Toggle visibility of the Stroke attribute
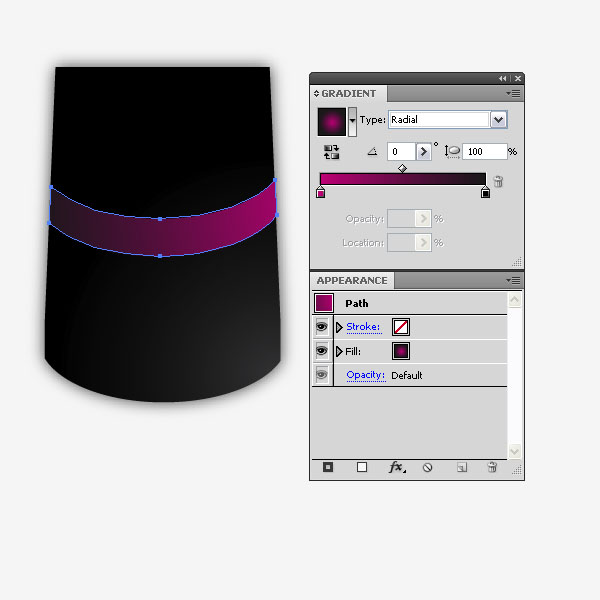The width and height of the screenshot is (600, 600). pos(321,327)
